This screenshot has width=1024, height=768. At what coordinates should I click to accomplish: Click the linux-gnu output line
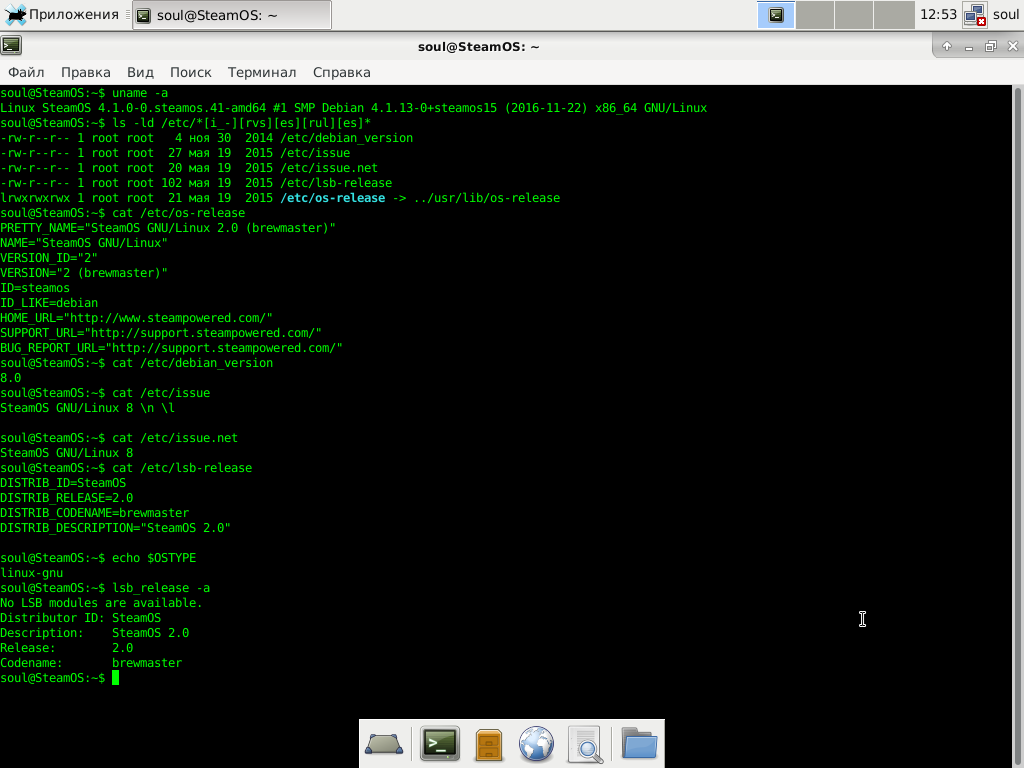[31, 573]
